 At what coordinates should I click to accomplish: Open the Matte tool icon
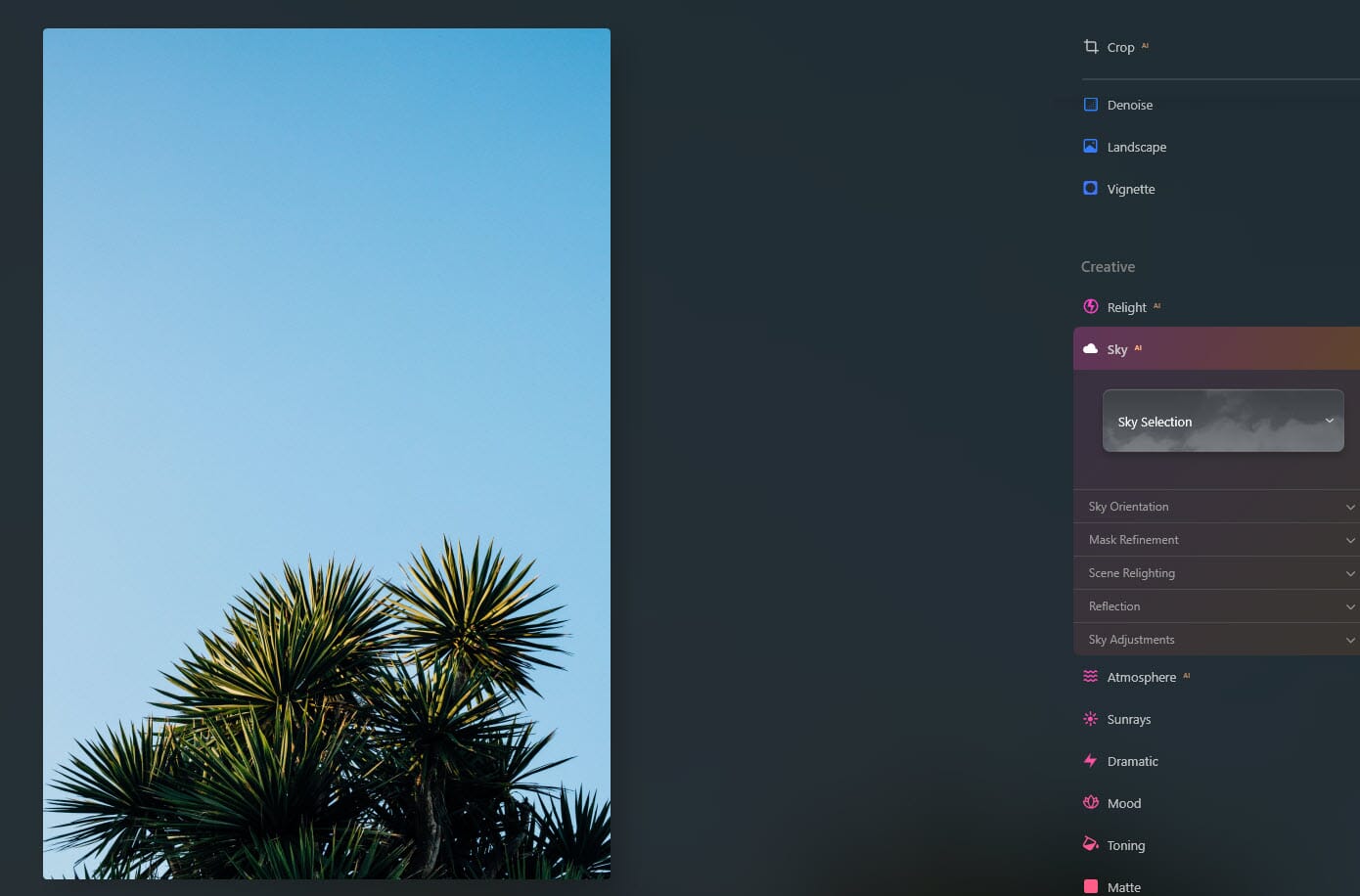pyautogui.click(x=1091, y=886)
